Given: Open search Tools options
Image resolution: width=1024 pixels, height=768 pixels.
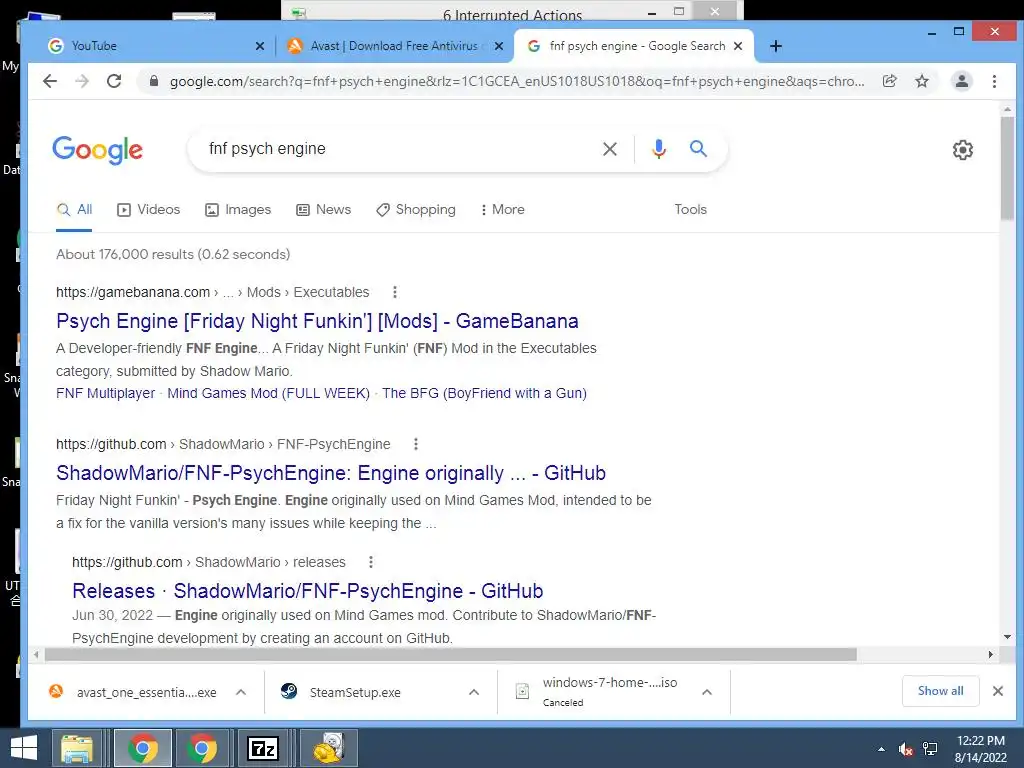Looking at the screenshot, I should (x=690, y=210).
